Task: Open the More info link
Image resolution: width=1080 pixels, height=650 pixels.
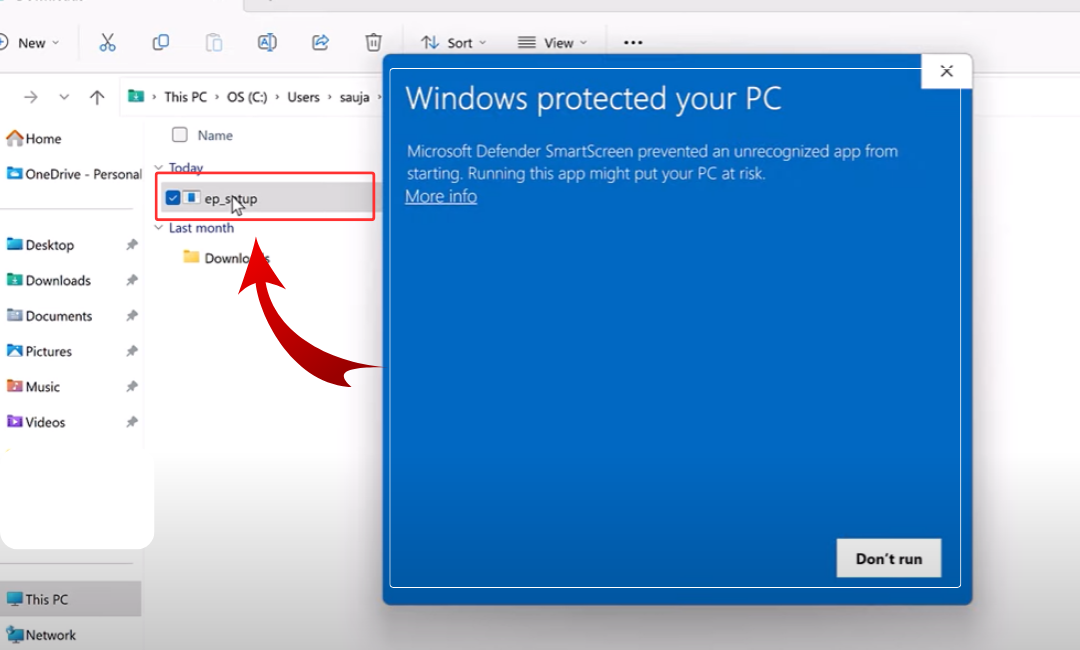Action: [x=441, y=196]
